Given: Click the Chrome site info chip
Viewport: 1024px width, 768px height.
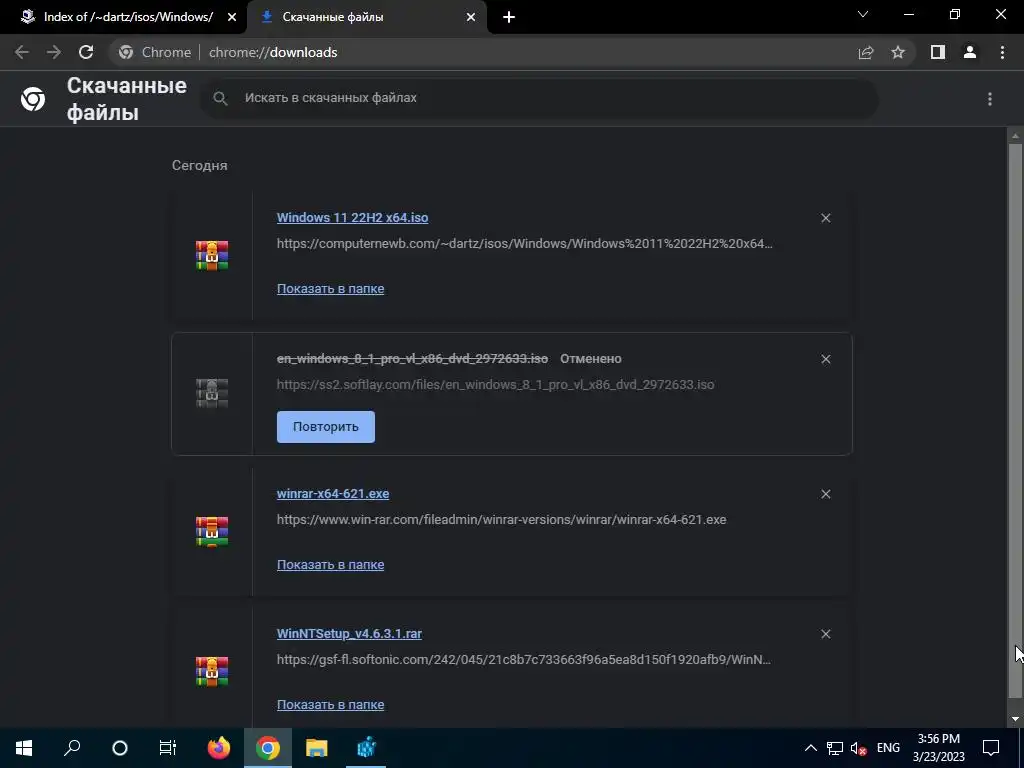Looking at the screenshot, I should [x=155, y=52].
